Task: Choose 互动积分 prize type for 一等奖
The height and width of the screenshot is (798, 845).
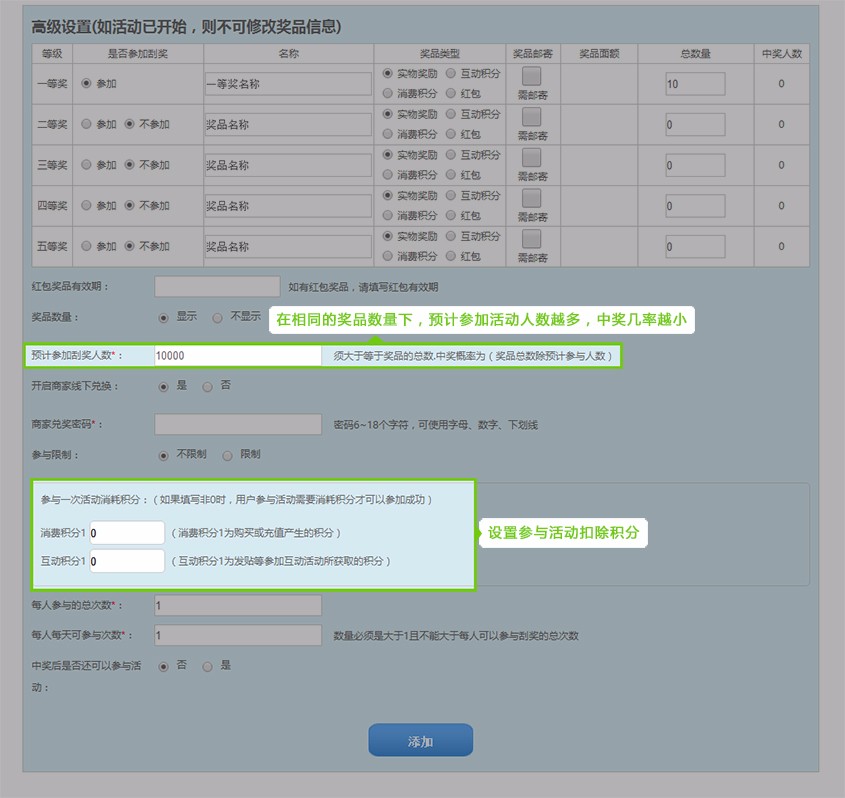Action: (451, 73)
